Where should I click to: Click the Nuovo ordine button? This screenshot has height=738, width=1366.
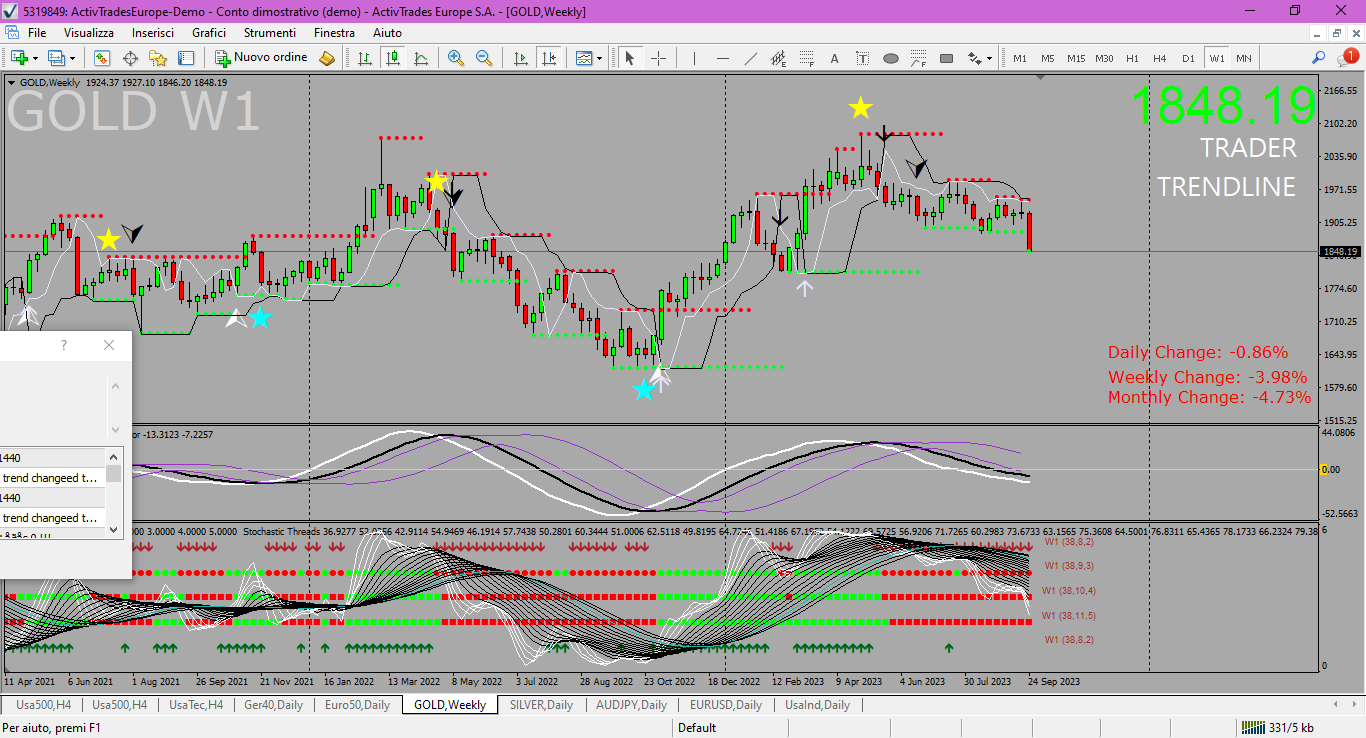[x=261, y=58]
